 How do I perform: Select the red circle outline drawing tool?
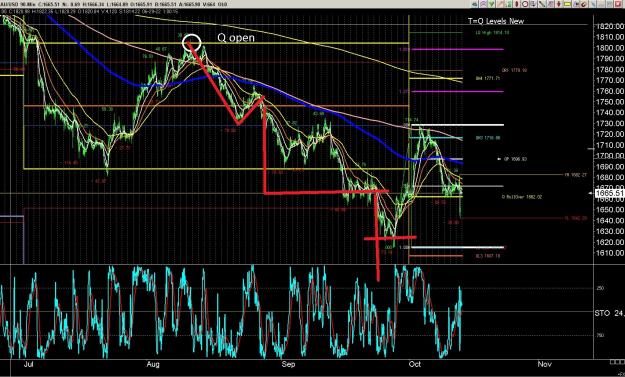pyautogui.click(x=525, y=4)
